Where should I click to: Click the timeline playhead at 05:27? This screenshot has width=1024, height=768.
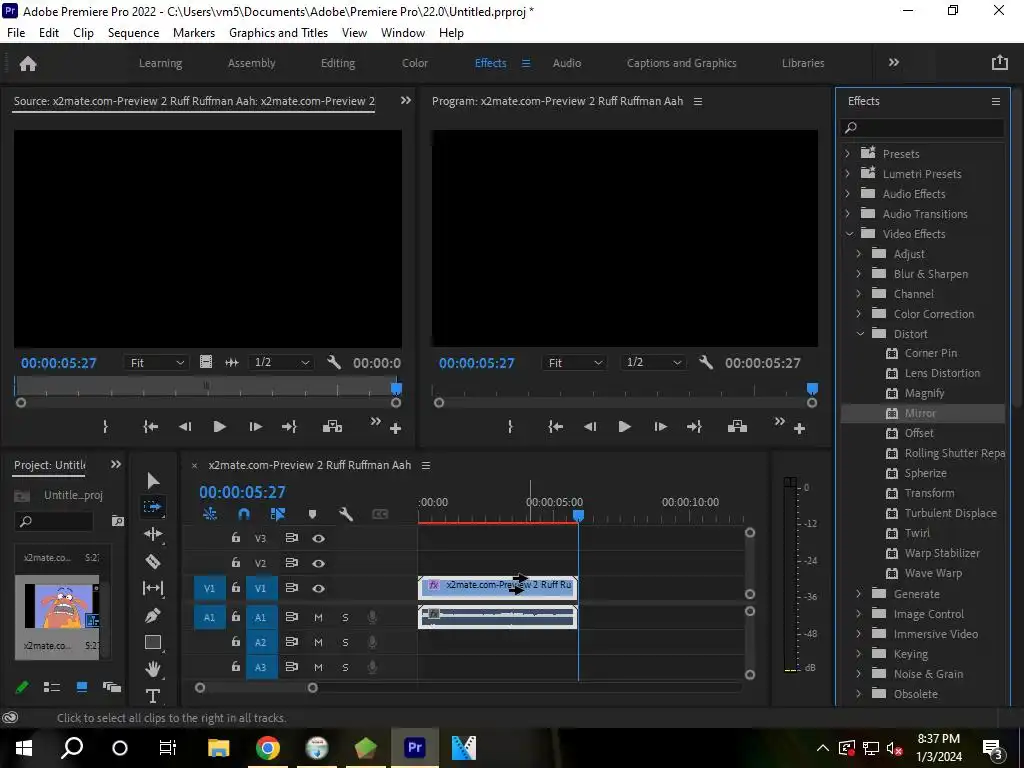(578, 516)
